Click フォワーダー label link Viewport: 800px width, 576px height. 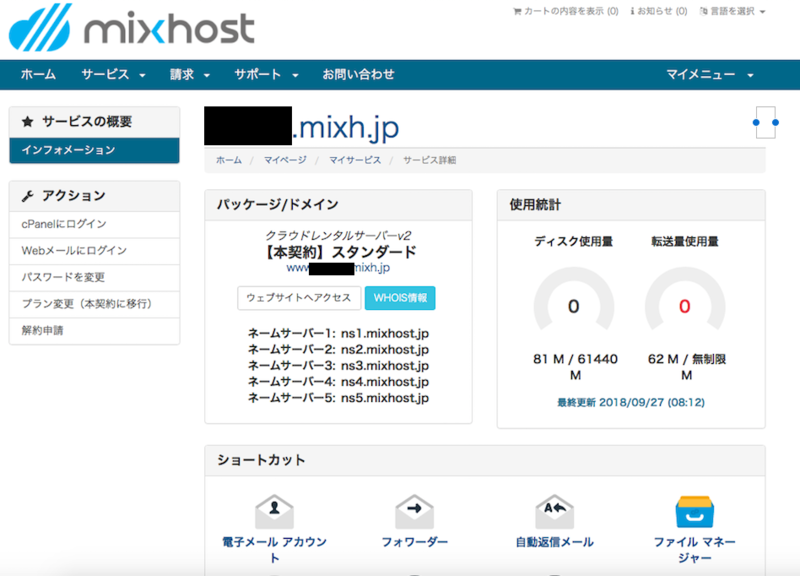point(414,542)
